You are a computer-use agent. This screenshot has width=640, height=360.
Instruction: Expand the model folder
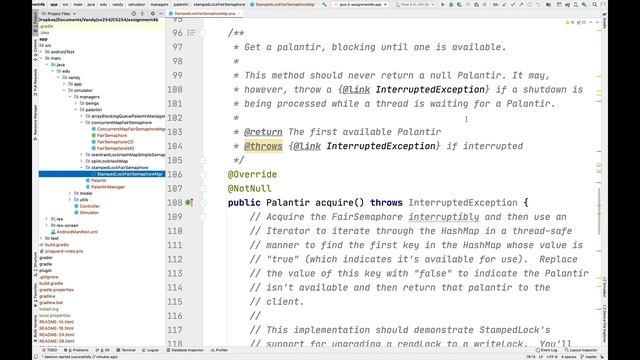(70, 193)
